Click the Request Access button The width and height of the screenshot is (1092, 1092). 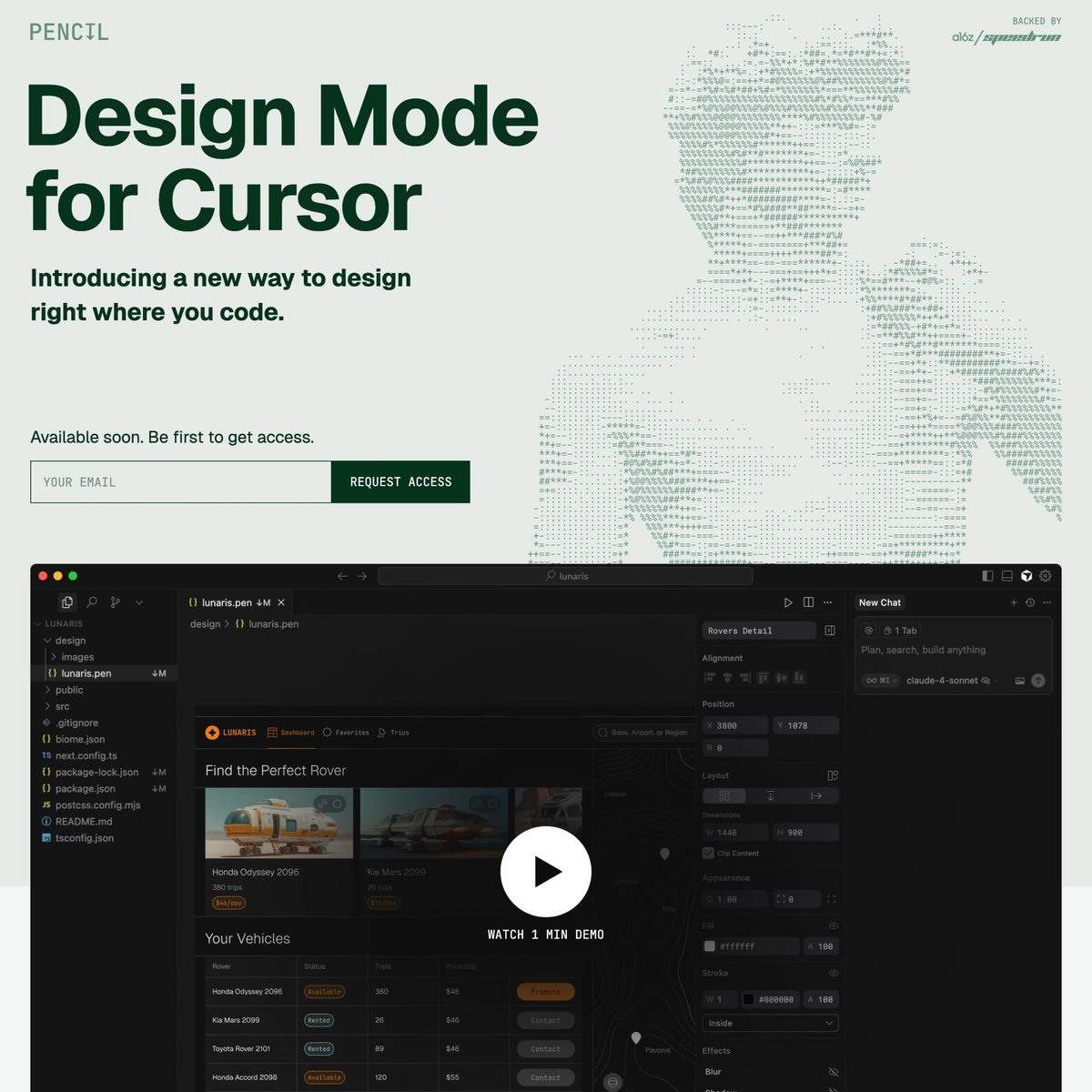(x=400, y=482)
